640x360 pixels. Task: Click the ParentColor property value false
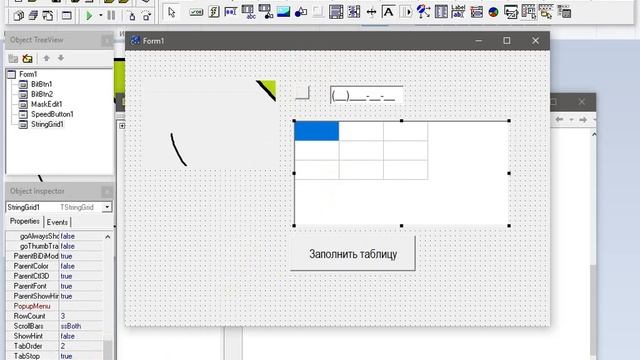coord(81,266)
